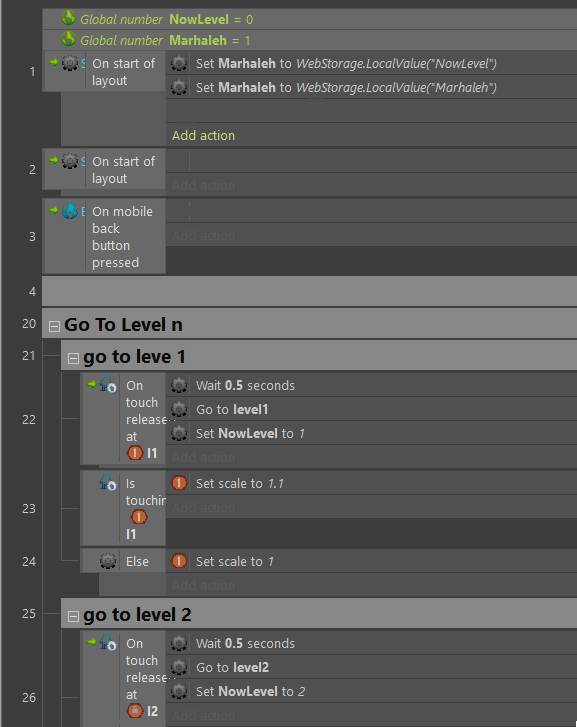Viewport: 577px width, 727px height.
Task: Click the globe icon beside NowLevel global
Action: pyautogui.click(x=68, y=19)
